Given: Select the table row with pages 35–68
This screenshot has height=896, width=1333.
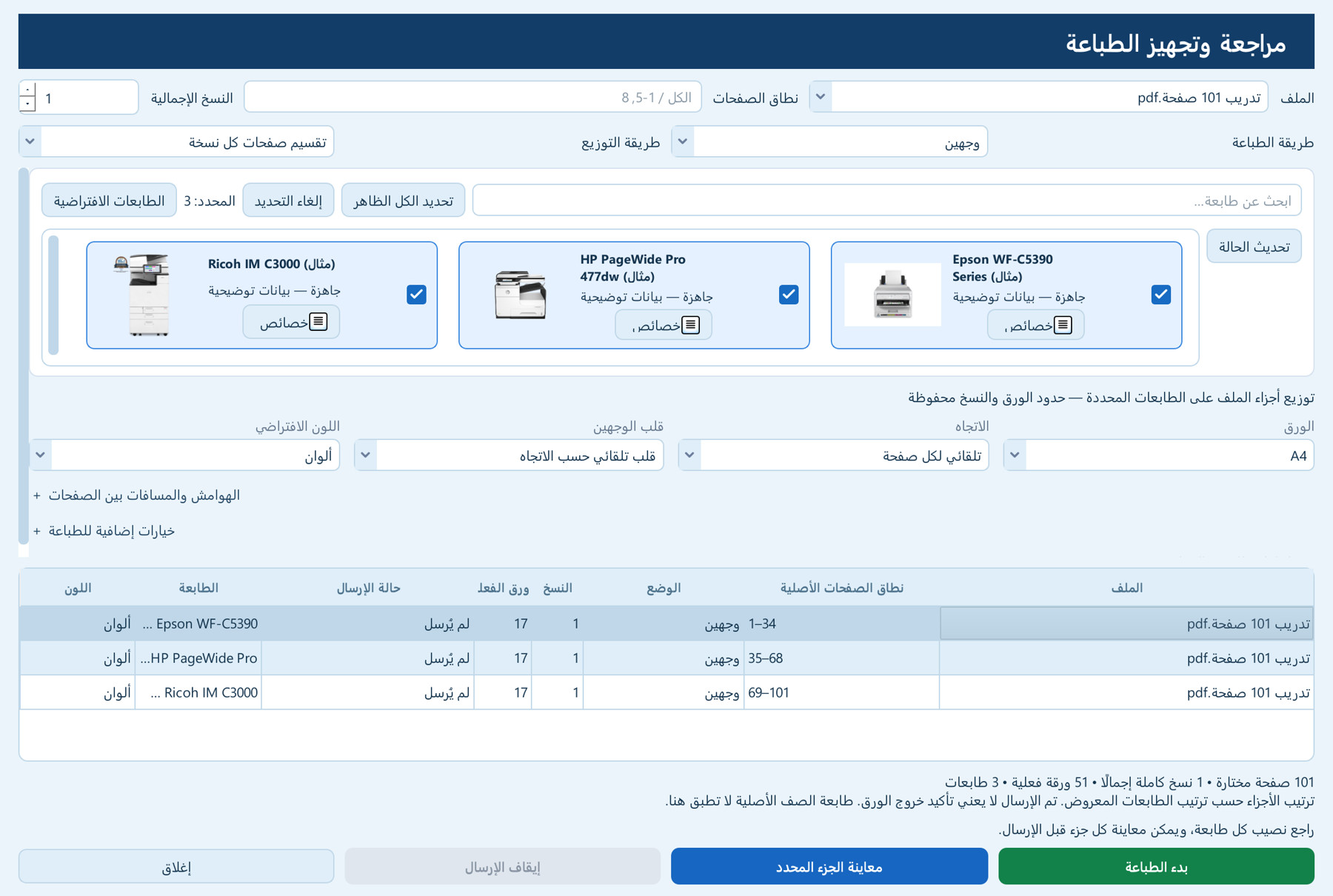Looking at the screenshot, I should [x=666, y=658].
